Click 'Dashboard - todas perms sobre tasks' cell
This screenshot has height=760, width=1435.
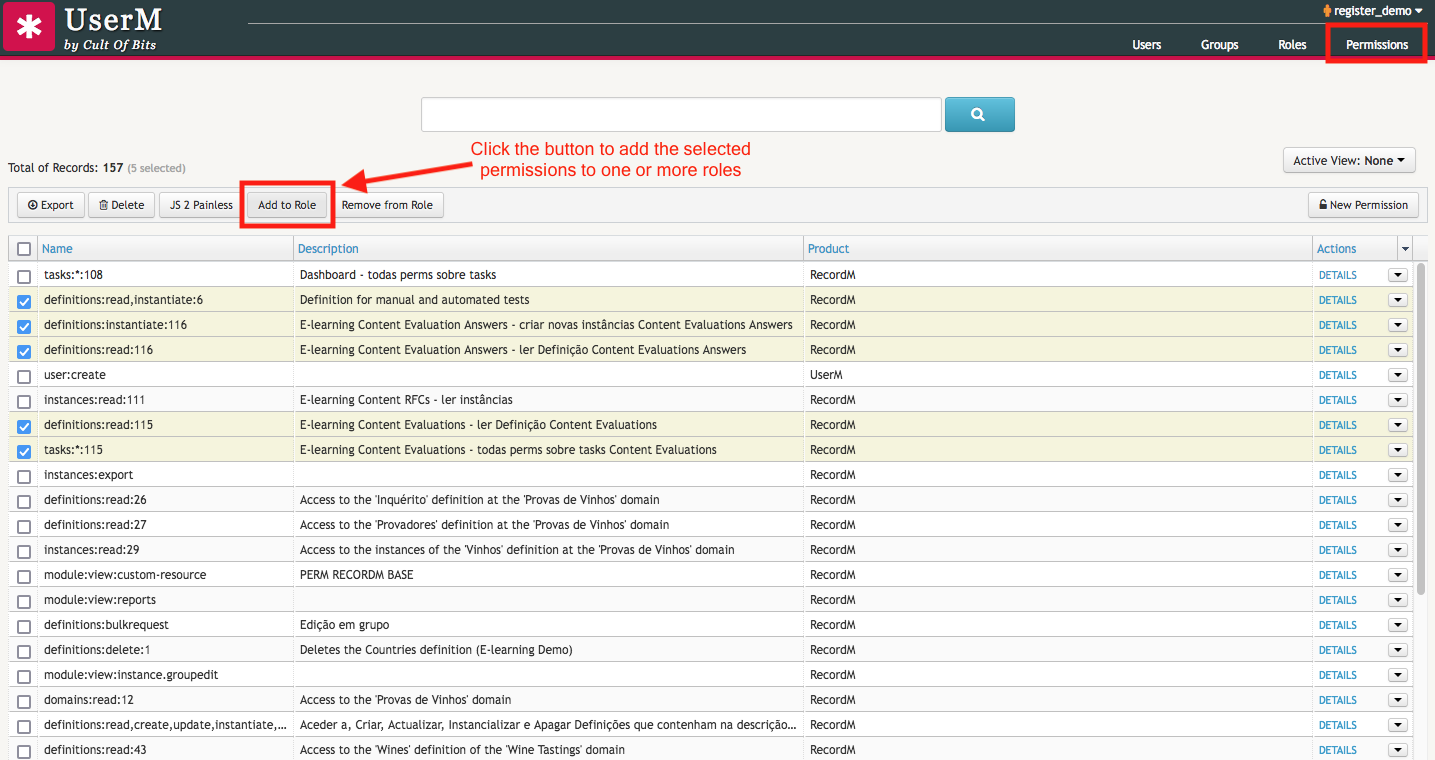tap(549, 275)
